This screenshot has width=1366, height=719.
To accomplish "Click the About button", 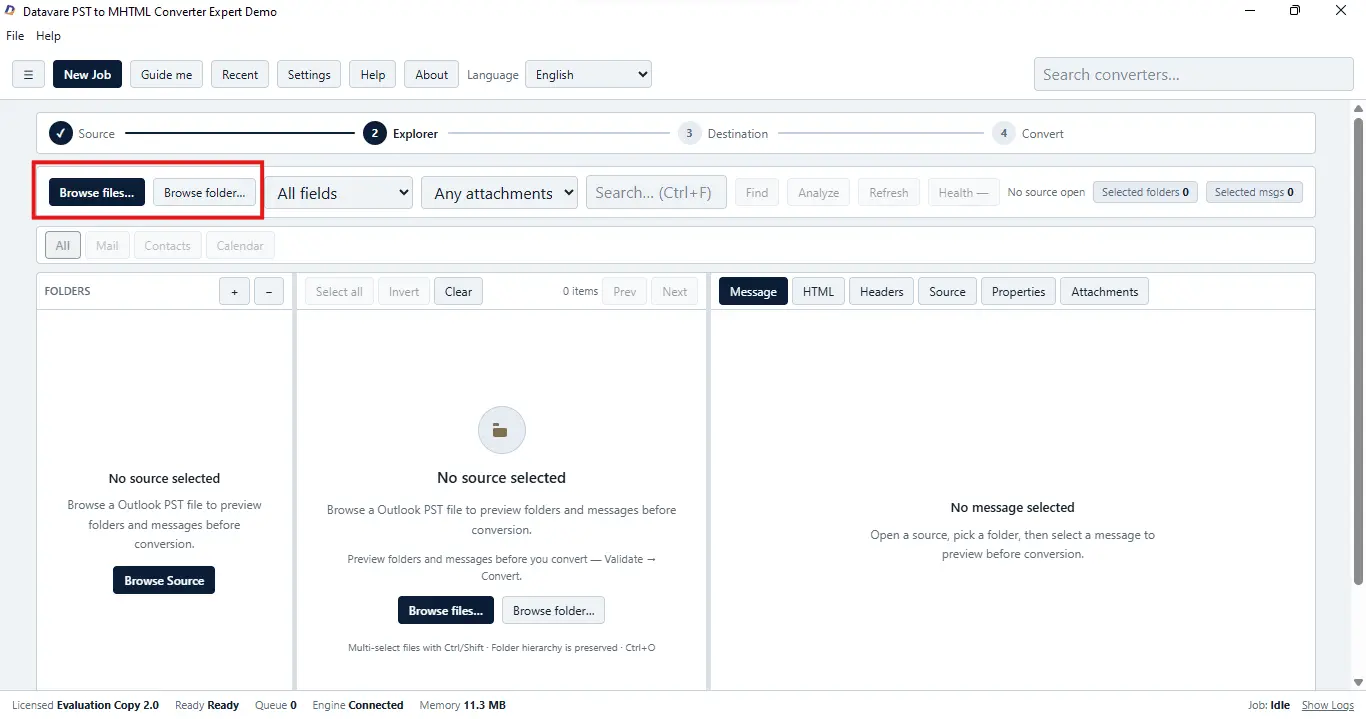I will point(432,74).
